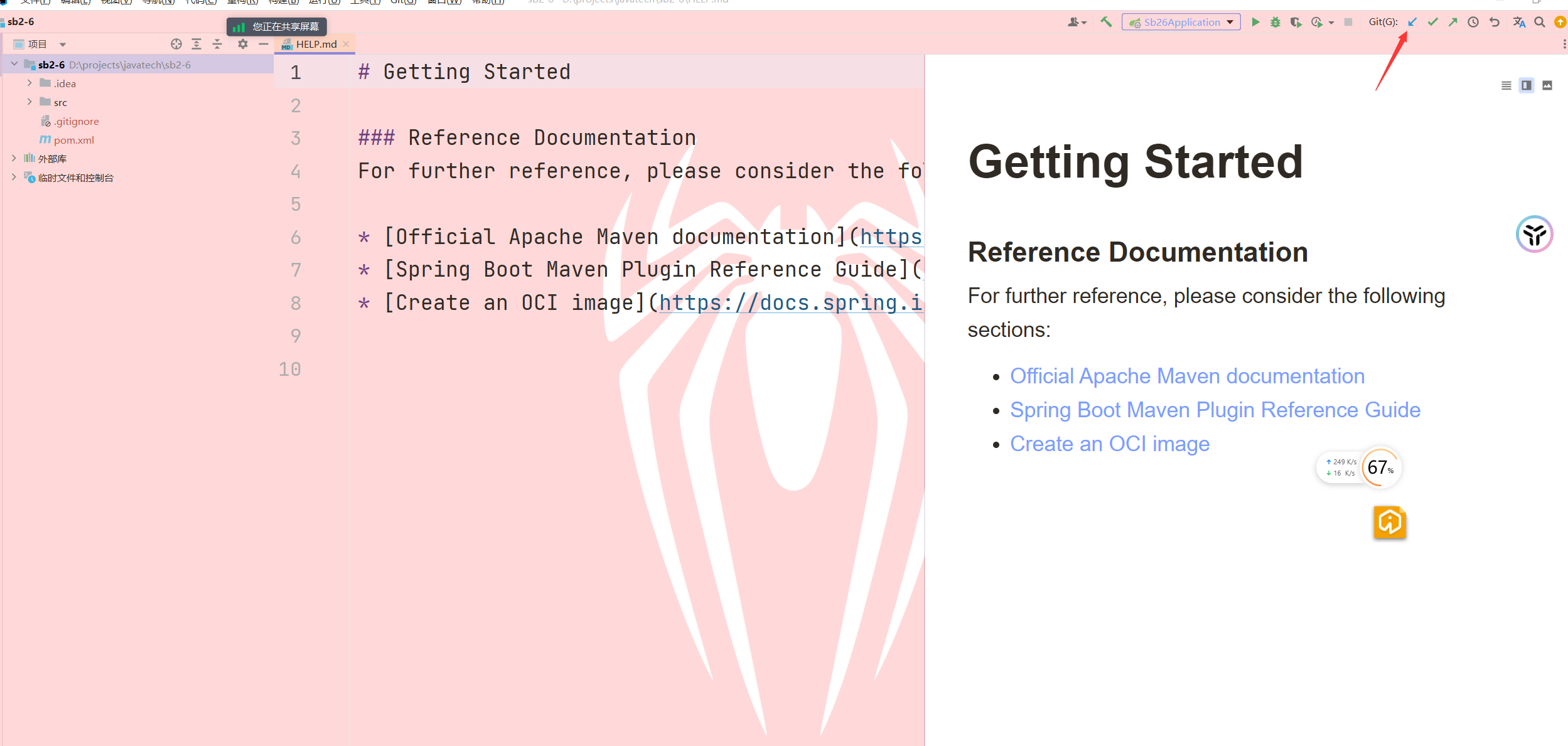Switch markdown view to preview only
Viewport: 1568px width, 746px height.
coord(1547,85)
